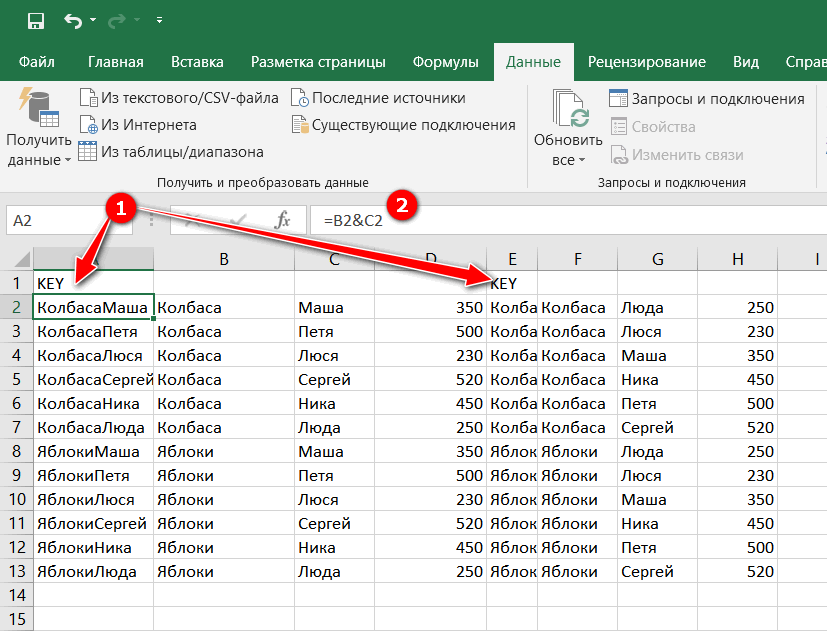Click cell C3 containing Петя
827x631 pixels.
334,331
